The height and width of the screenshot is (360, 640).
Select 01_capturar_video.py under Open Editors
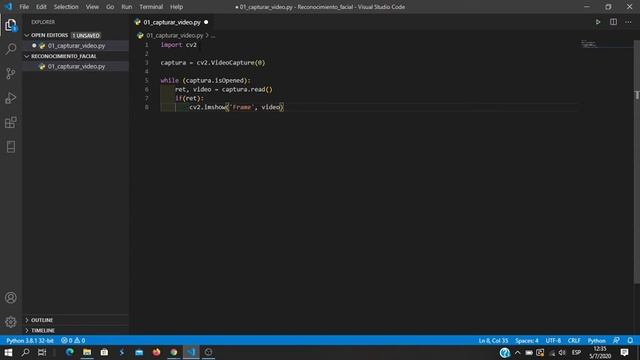(76, 46)
